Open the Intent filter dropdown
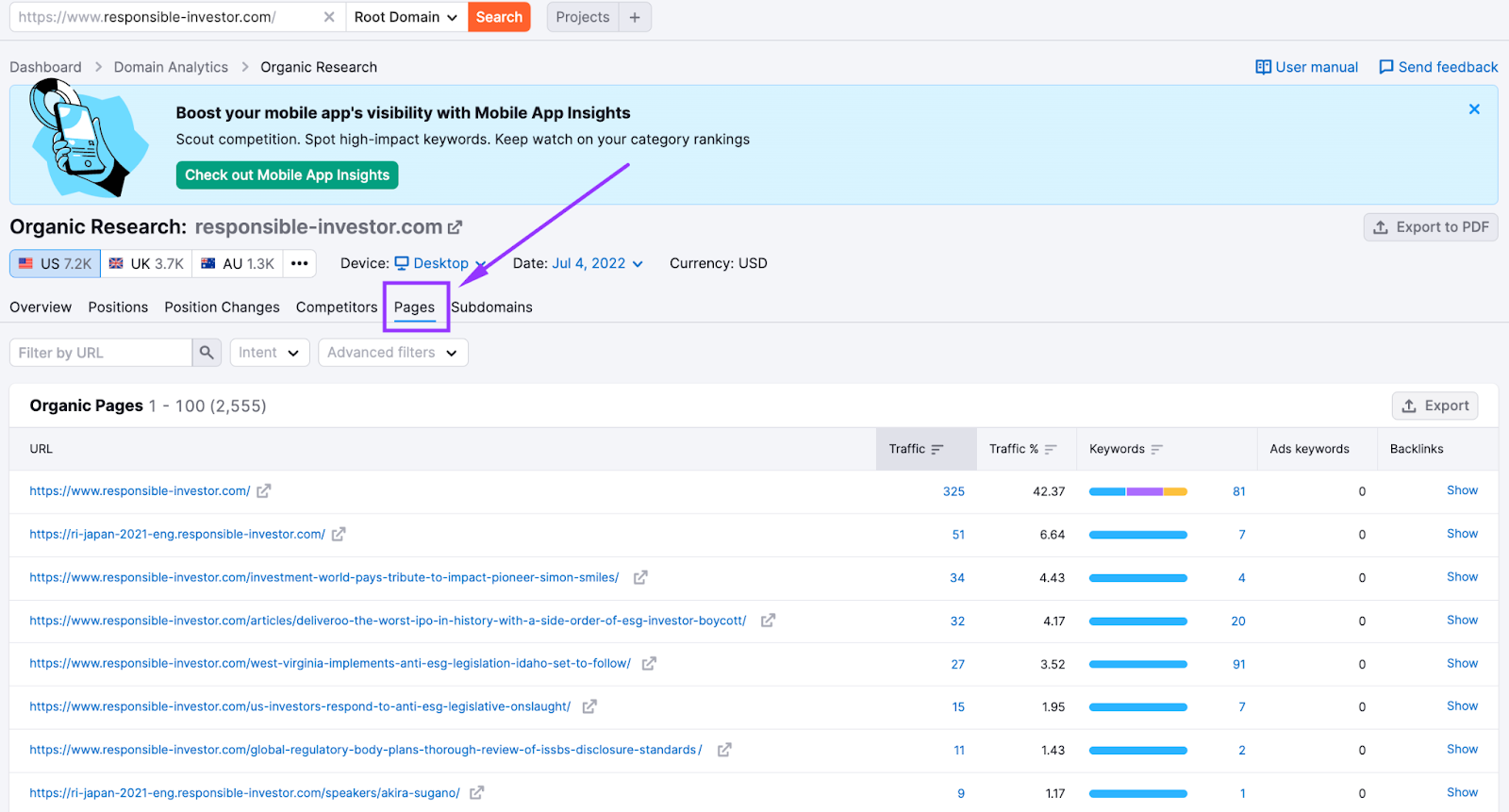The height and width of the screenshot is (812, 1509). (269, 353)
